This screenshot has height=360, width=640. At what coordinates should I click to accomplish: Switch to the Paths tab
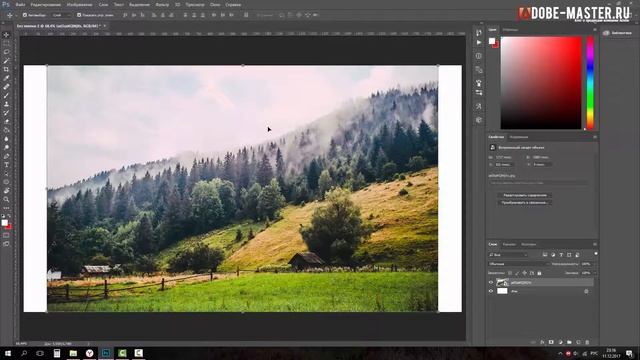529,244
